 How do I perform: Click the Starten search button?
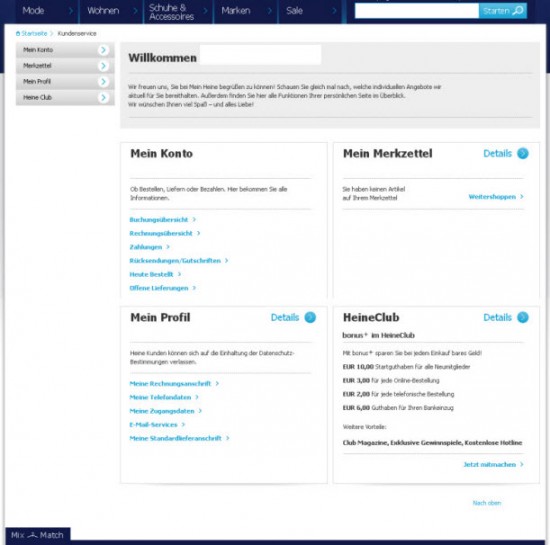(503, 11)
